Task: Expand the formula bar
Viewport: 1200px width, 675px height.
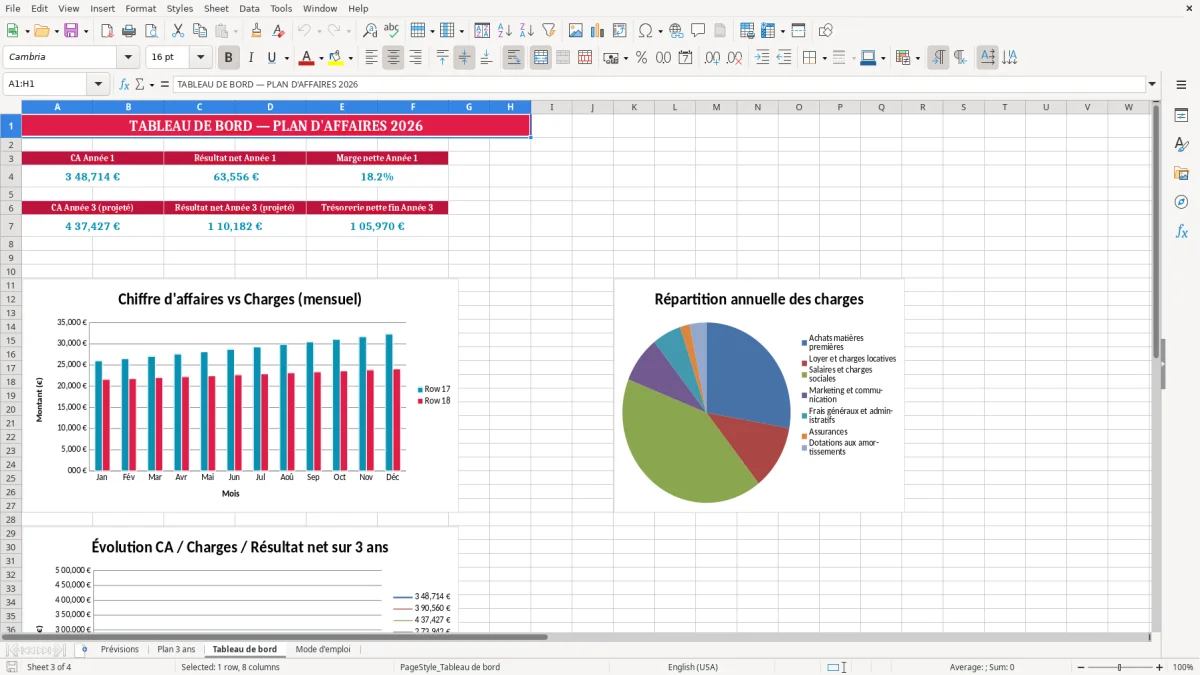Action: click(1152, 85)
